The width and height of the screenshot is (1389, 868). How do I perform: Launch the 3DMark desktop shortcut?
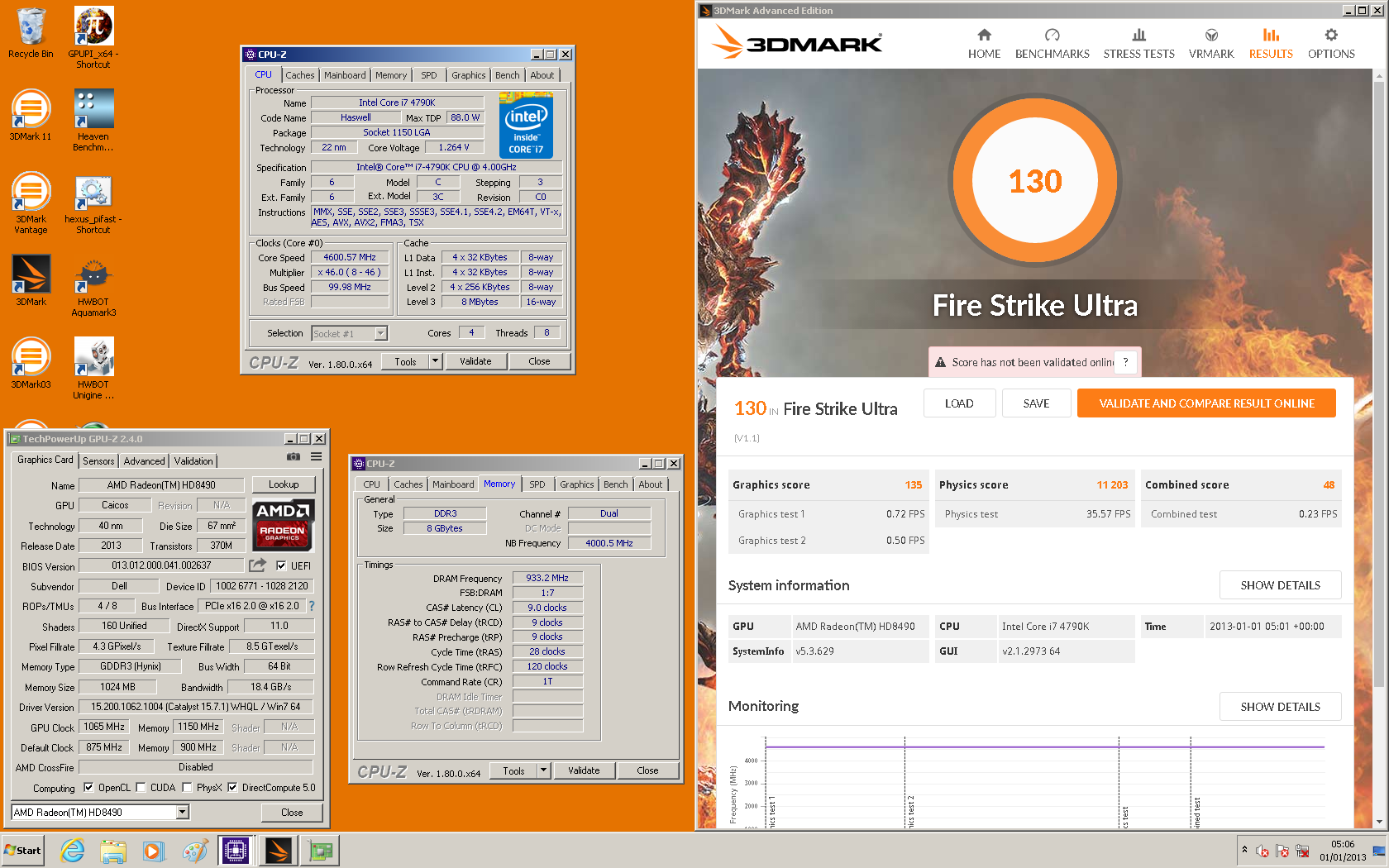(31, 281)
